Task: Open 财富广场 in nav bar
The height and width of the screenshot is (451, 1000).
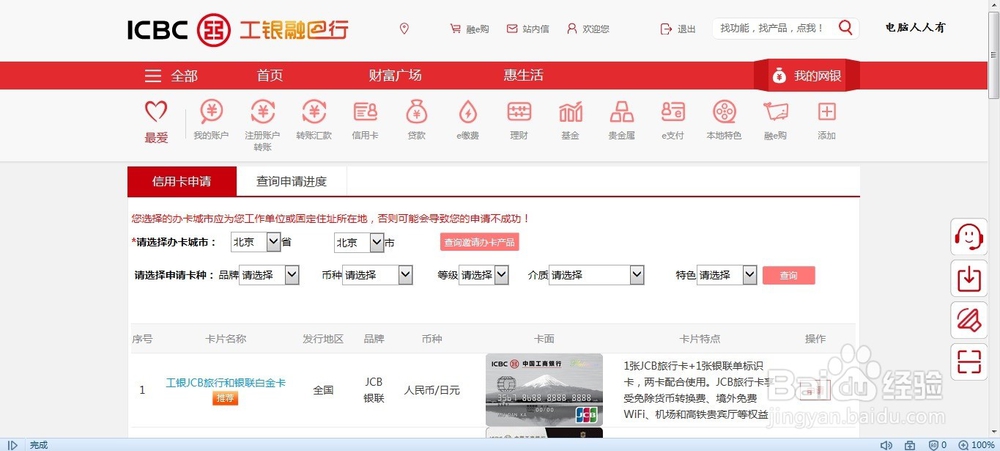Action: (x=395, y=75)
